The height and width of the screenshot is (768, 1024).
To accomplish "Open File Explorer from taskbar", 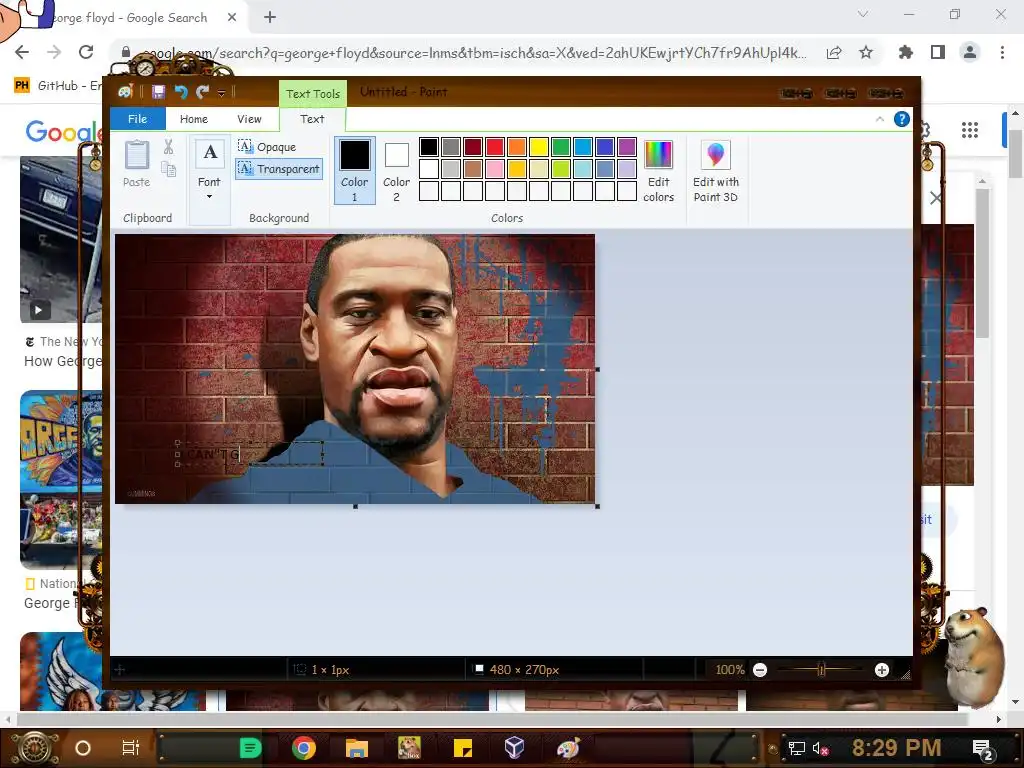I will tap(357, 748).
